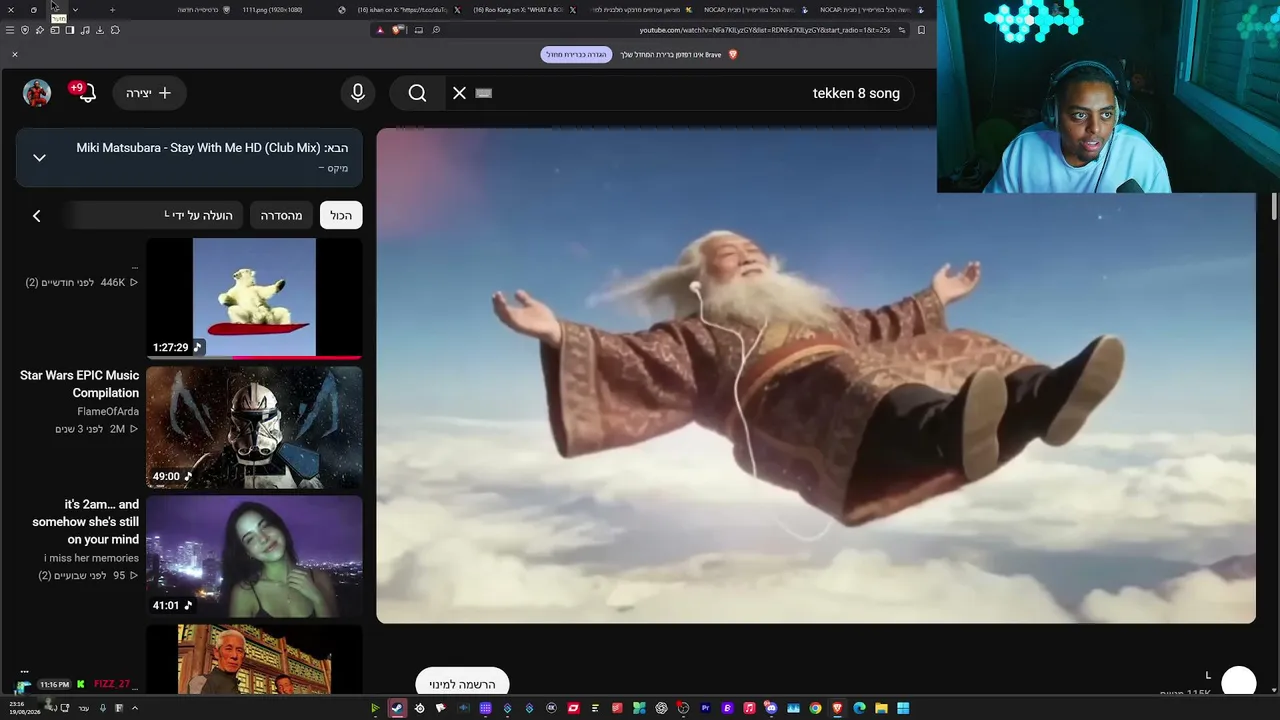The width and height of the screenshot is (1280, 720).
Task: Open the Brave hamburger main menu
Action: [x=10, y=30]
